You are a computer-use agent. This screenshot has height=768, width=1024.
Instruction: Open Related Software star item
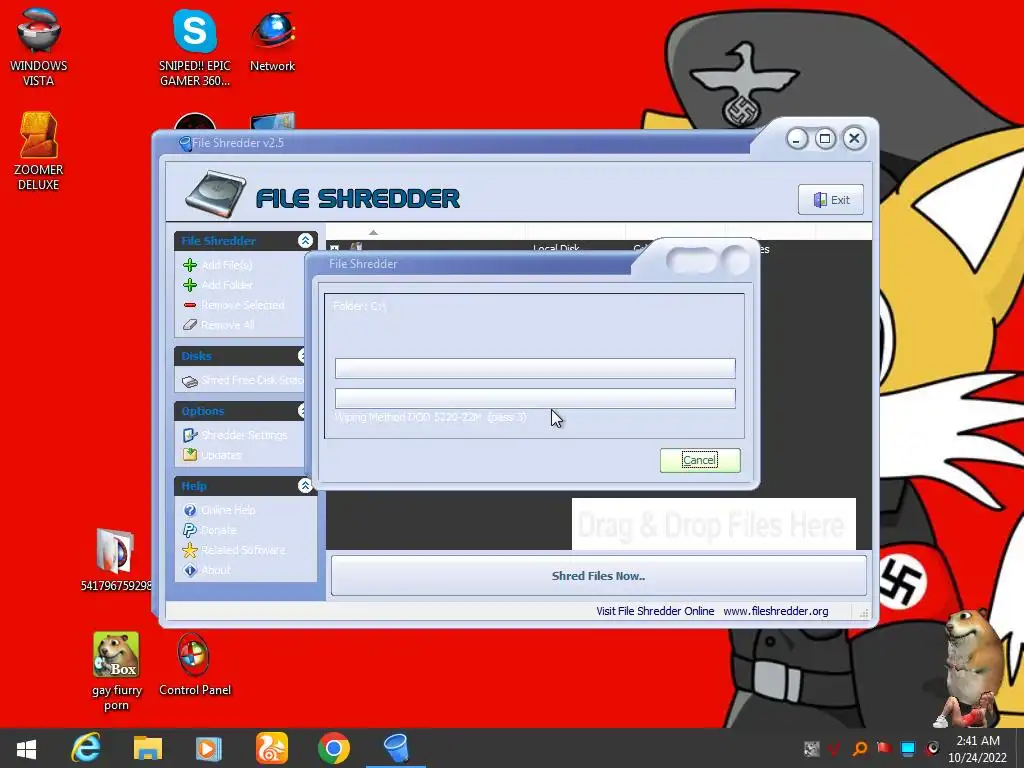coord(234,550)
